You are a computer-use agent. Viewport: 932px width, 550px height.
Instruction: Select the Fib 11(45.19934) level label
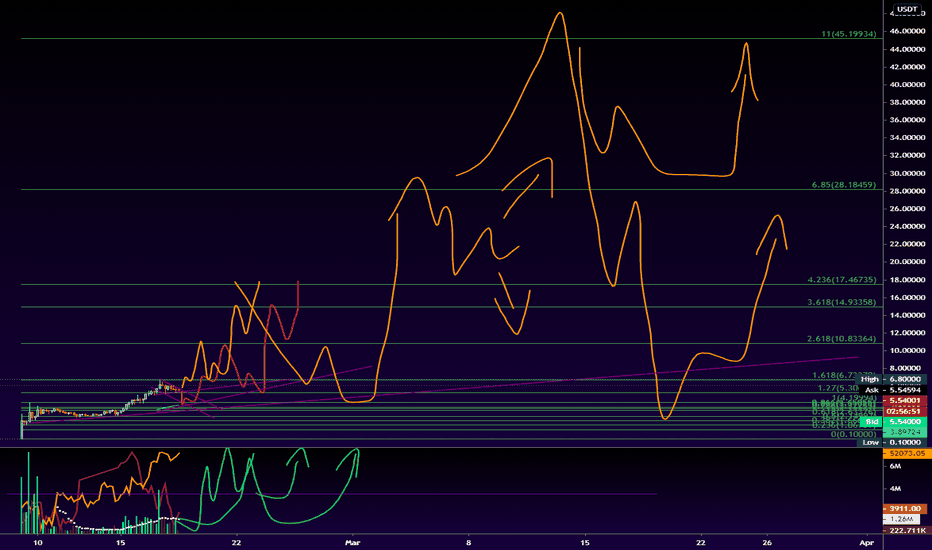coord(849,34)
